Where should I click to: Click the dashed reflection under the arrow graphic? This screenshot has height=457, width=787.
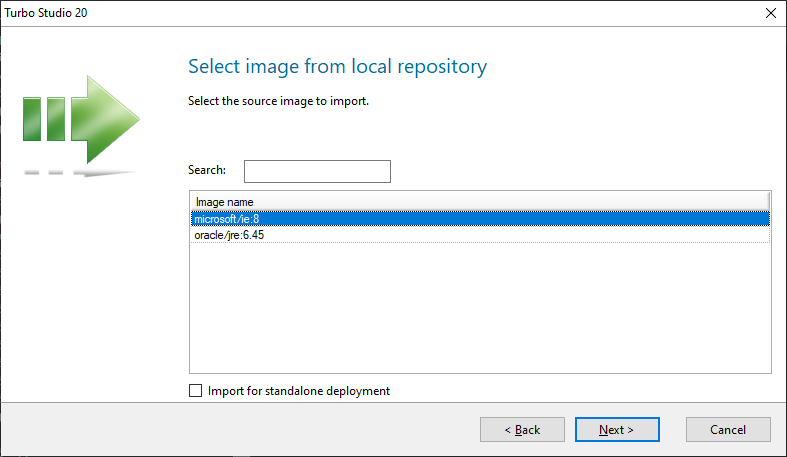click(x=78, y=174)
